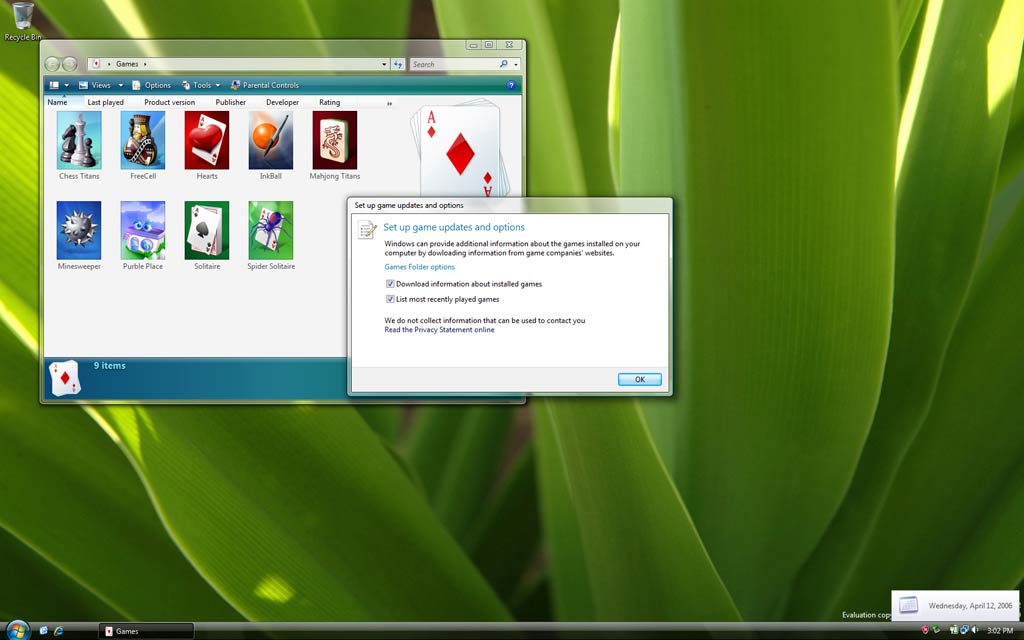This screenshot has width=1024, height=640.
Task: Select the Spider Solitaire icon
Action: coord(271,231)
